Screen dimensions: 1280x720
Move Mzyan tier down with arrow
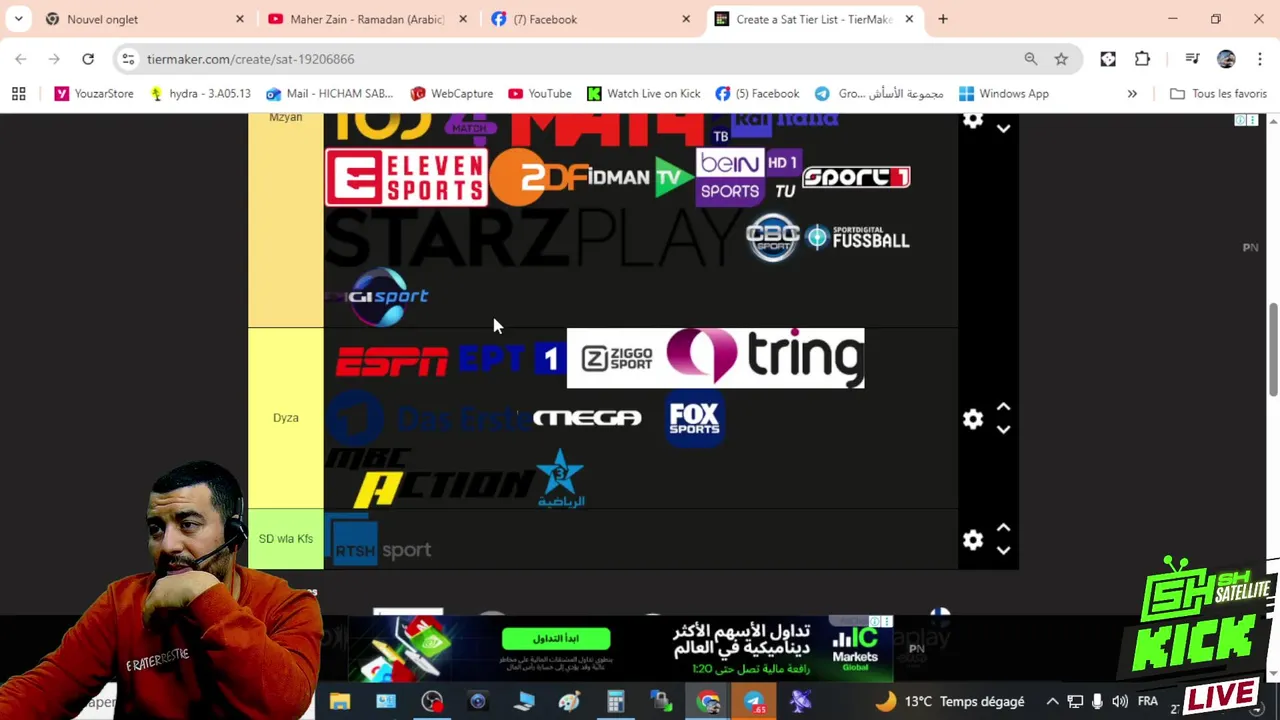tap(1003, 129)
